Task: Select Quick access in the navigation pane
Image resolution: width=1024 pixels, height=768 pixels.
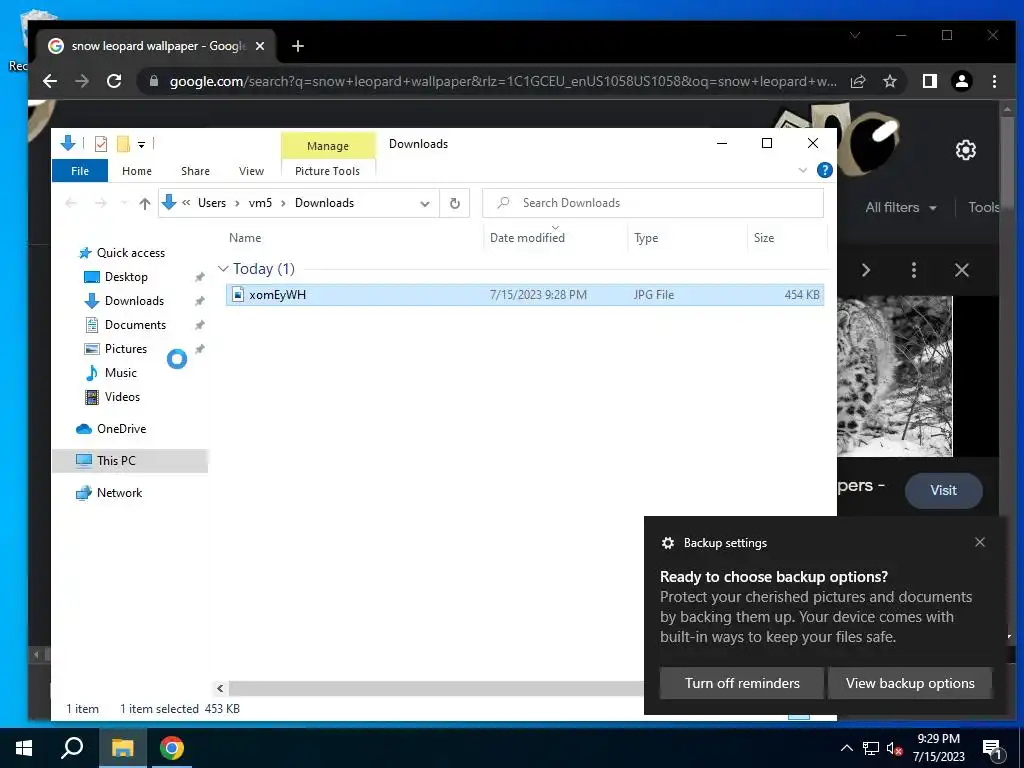Action: (x=131, y=253)
